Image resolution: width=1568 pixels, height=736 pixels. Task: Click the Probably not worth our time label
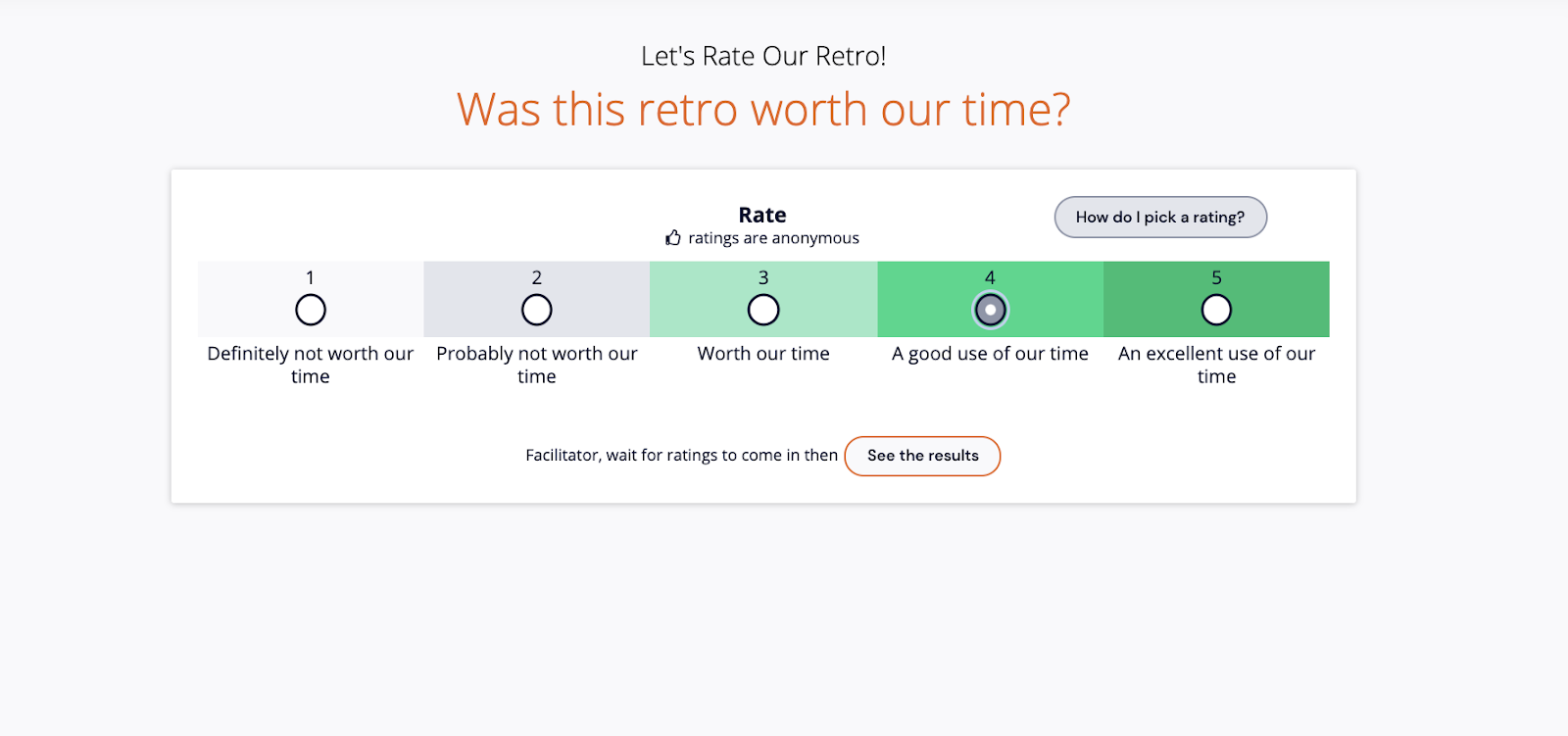536,365
